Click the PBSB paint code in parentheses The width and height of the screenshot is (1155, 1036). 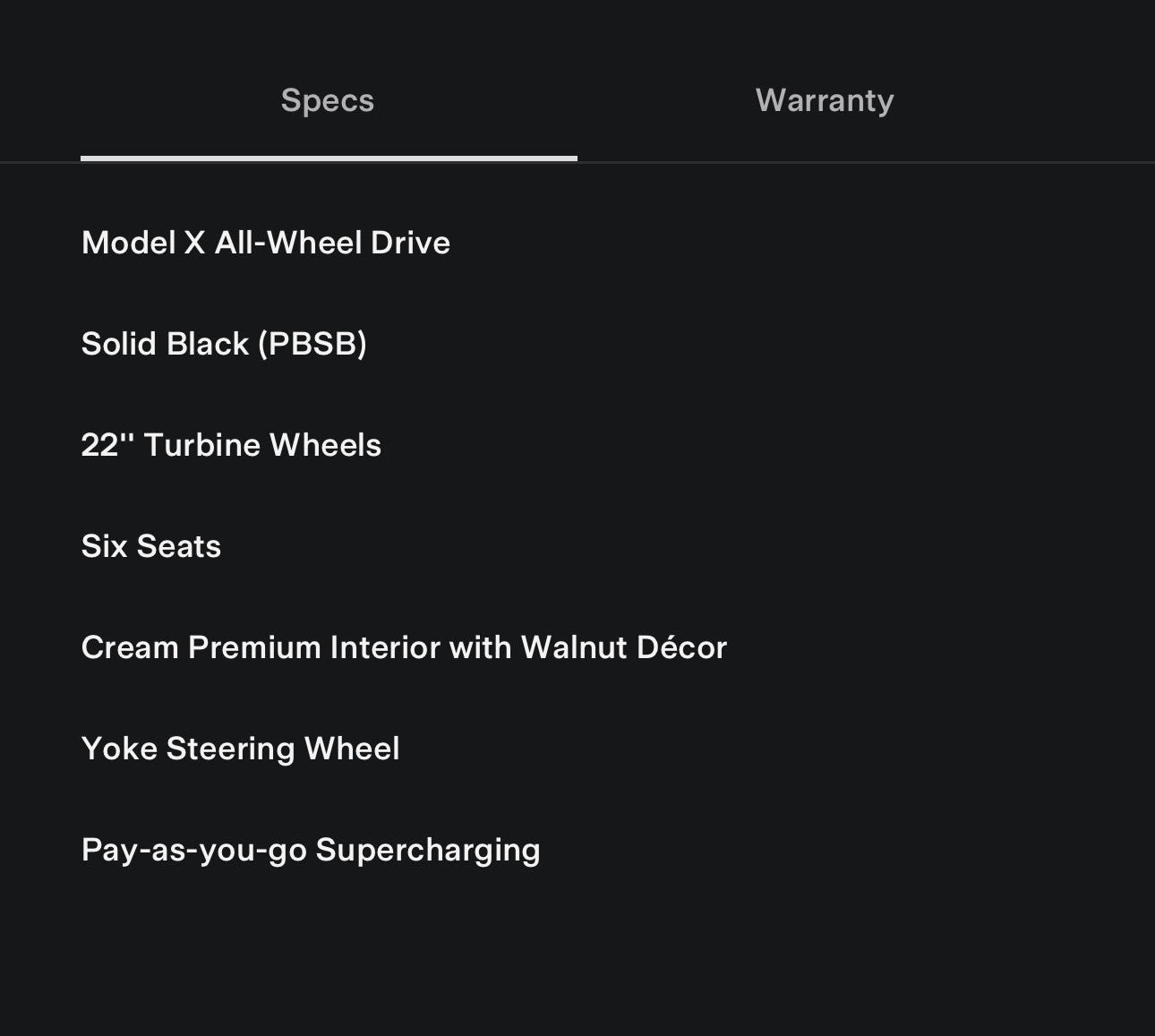312,344
